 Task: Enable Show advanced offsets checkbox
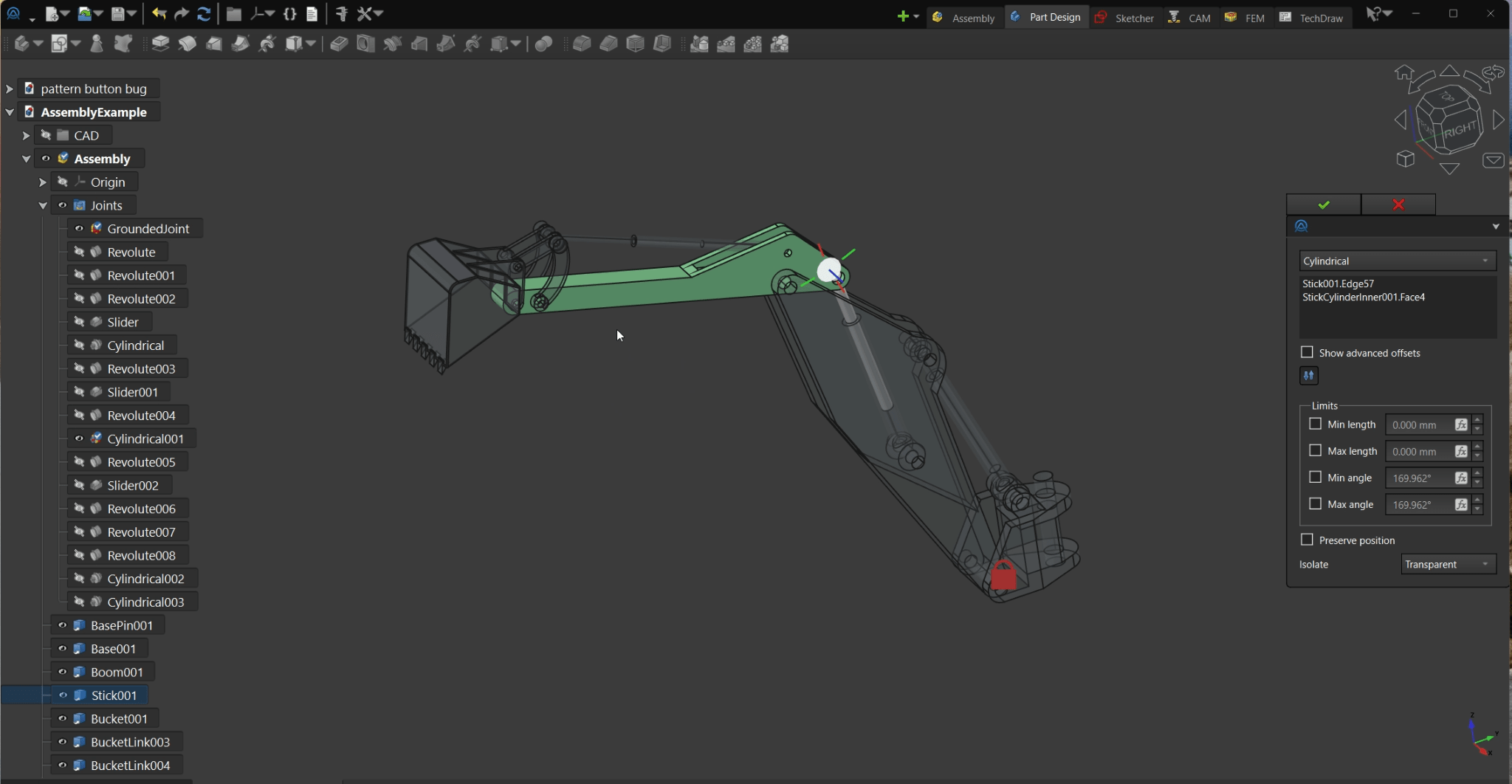(1307, 353)
